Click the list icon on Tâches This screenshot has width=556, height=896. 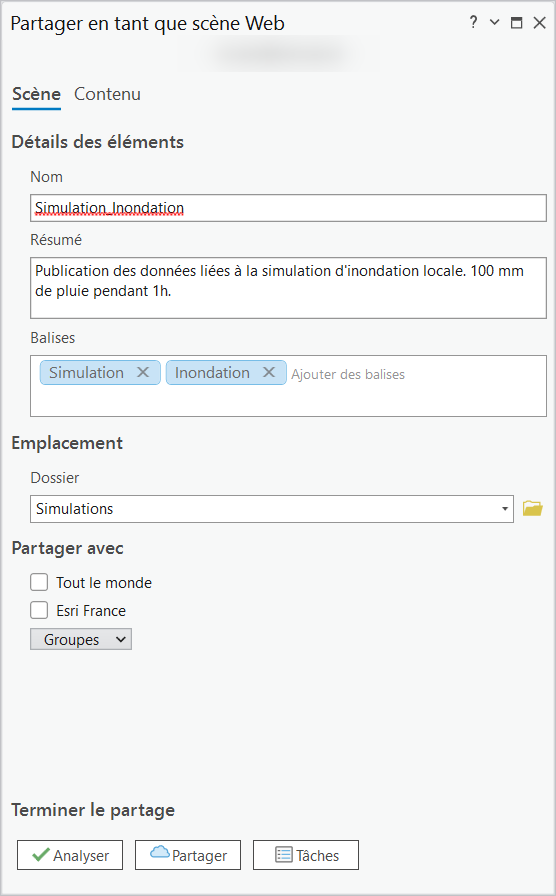(x=283, y=855)
